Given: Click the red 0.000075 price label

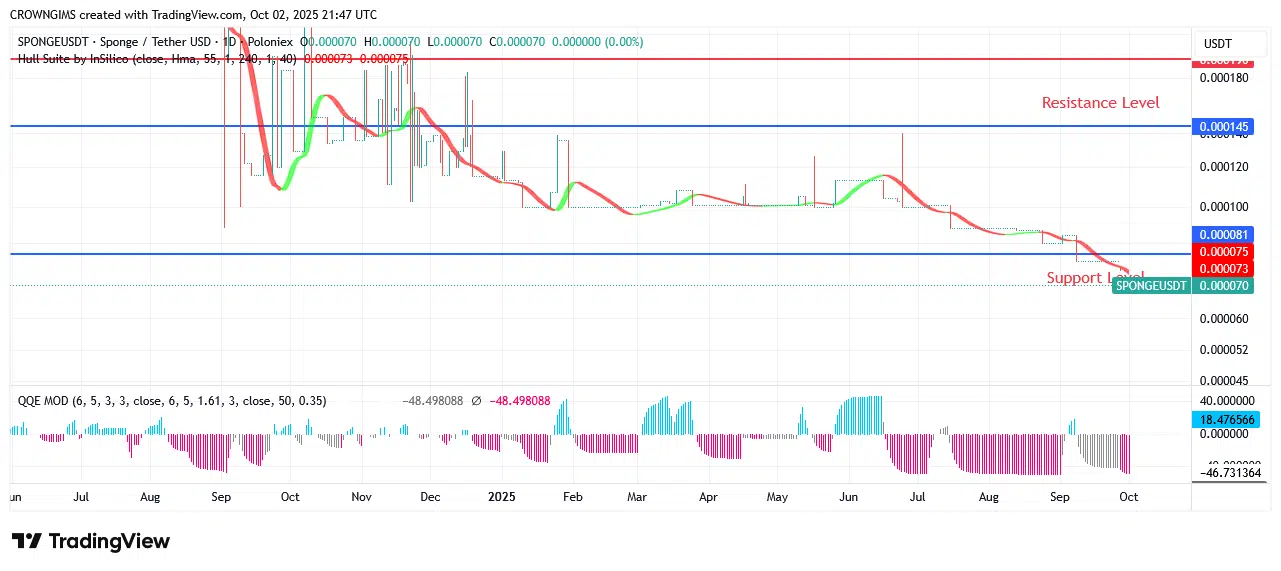Looking at the screenshot, I should coord(1223,252).
